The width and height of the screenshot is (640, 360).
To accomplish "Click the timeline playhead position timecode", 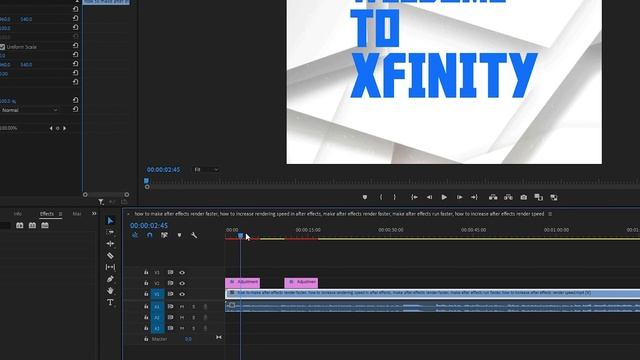I will point(149,225).
